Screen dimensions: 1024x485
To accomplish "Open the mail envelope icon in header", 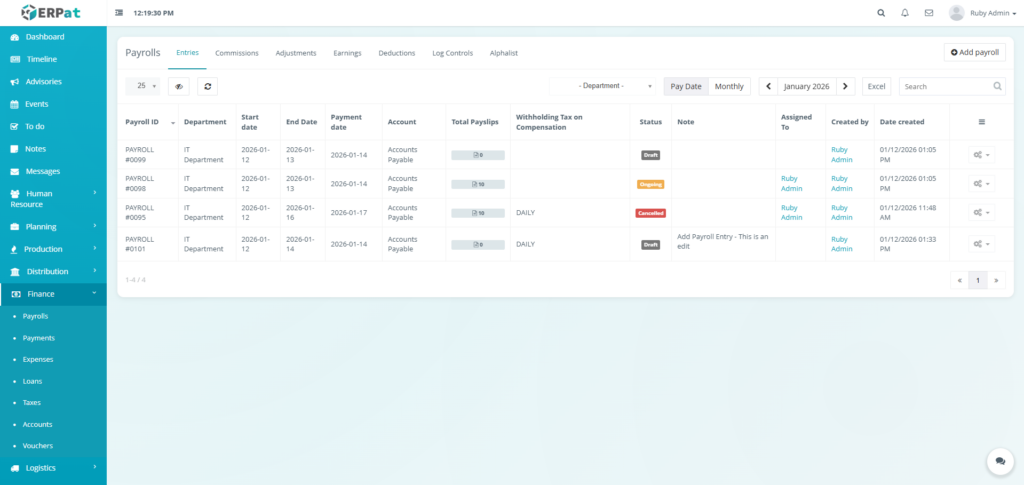I will click(x=929, y=13).
